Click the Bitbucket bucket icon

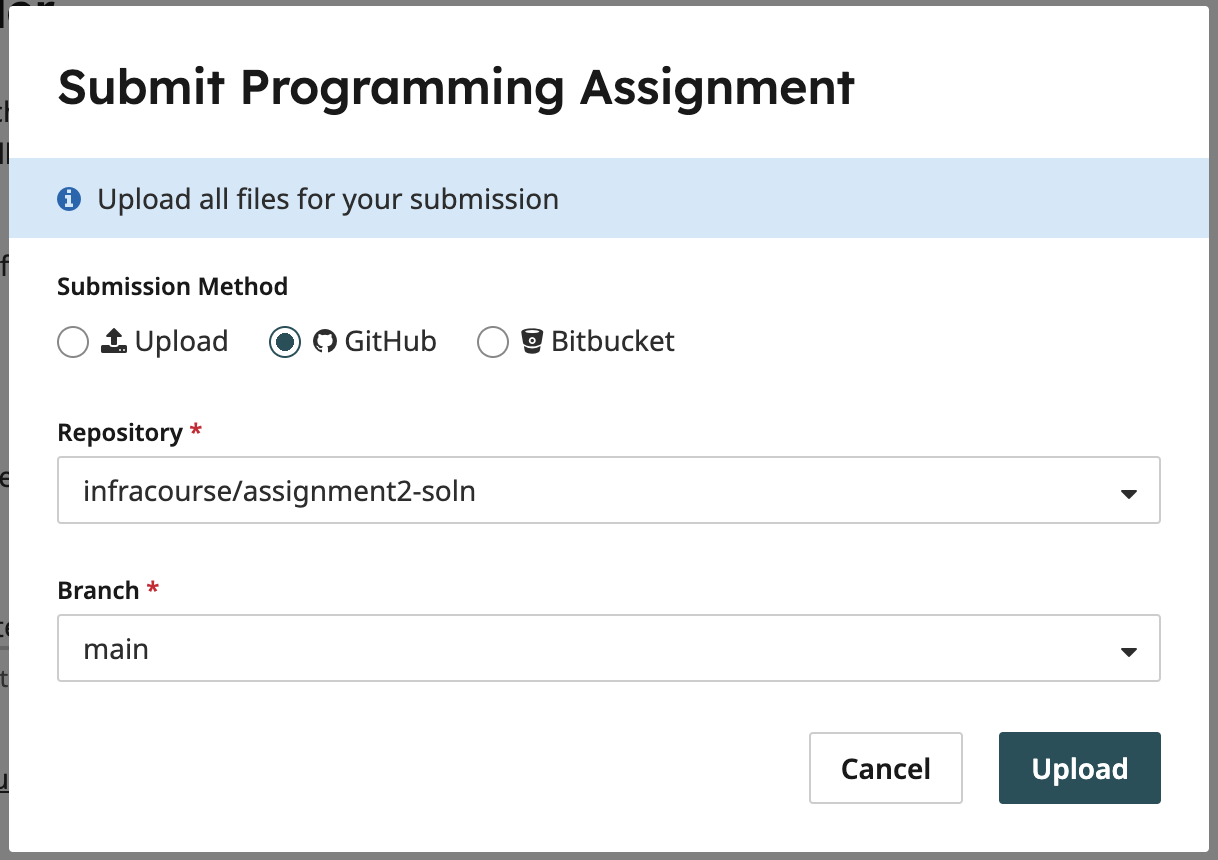[x=531, y=342]
